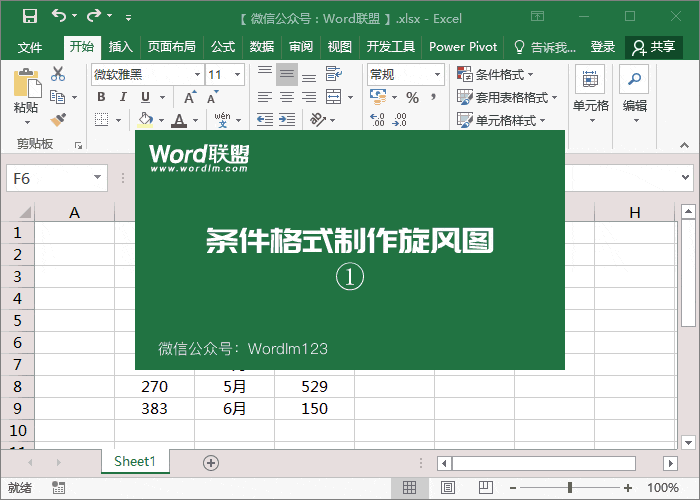
Task: Align text right
Action: tap(308, 97)
